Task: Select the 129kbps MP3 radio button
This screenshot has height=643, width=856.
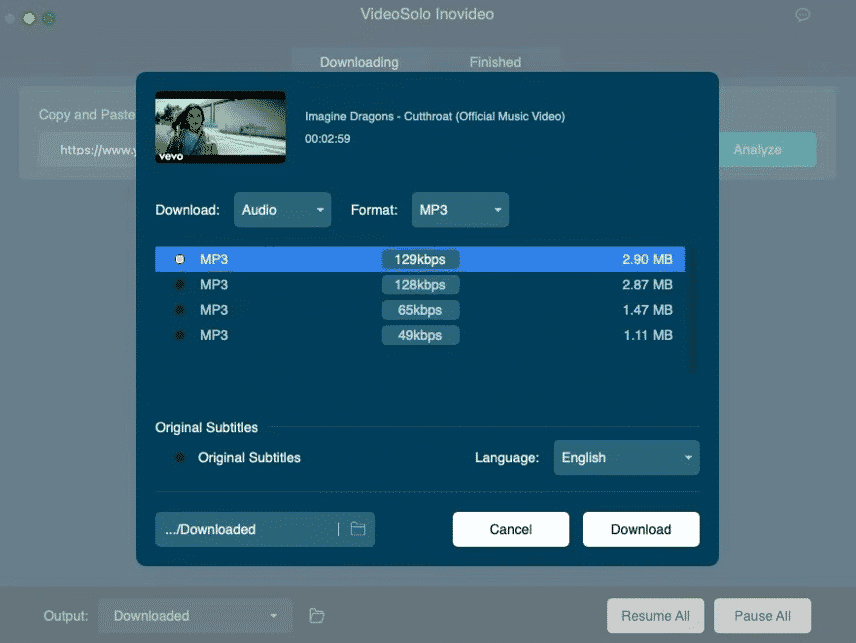Action: pyautogui.click(x=180, y=259)
